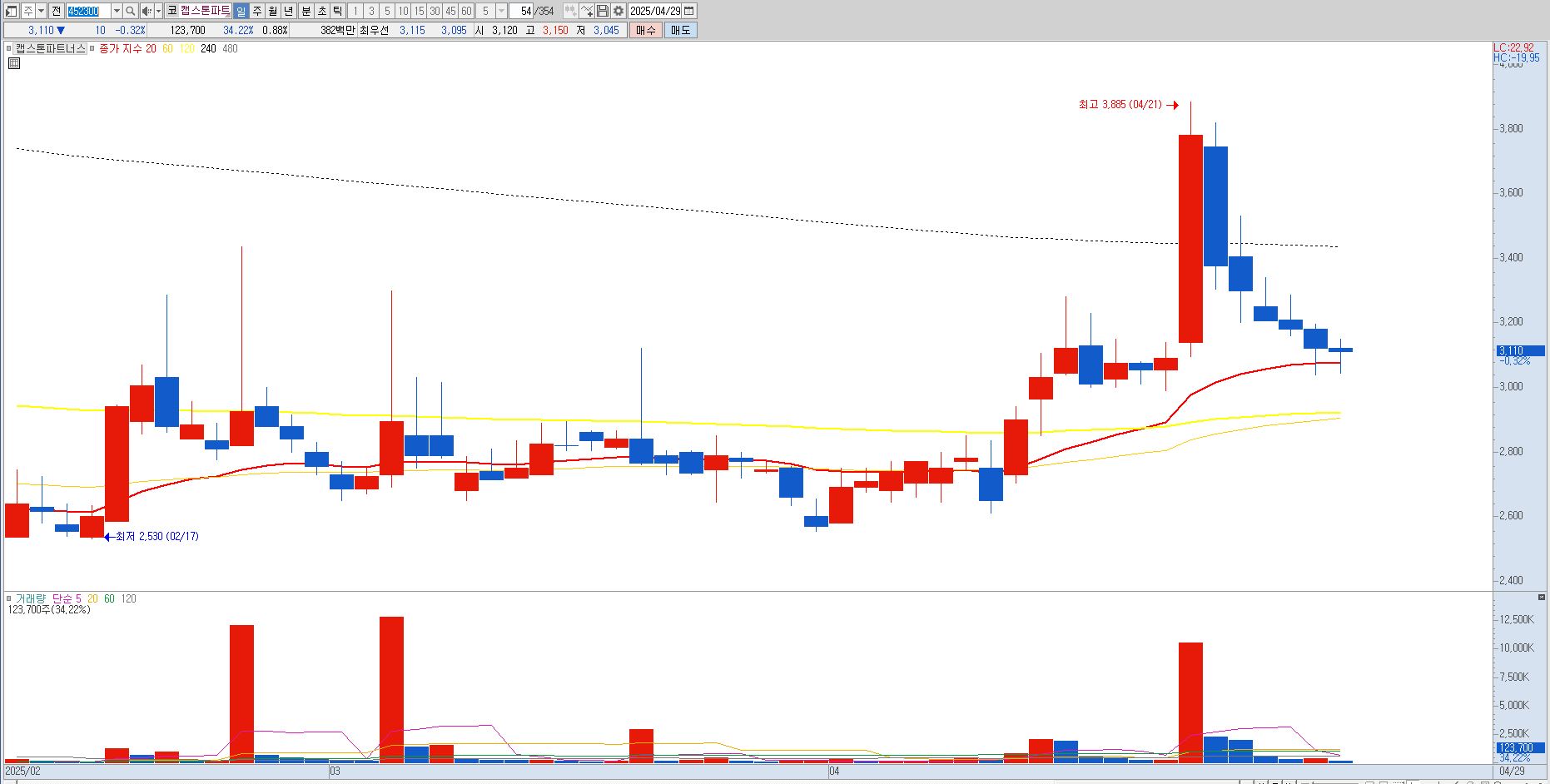Switch chart to monthly 월 period
The image size is (1550, 784).
coord(272,11)
